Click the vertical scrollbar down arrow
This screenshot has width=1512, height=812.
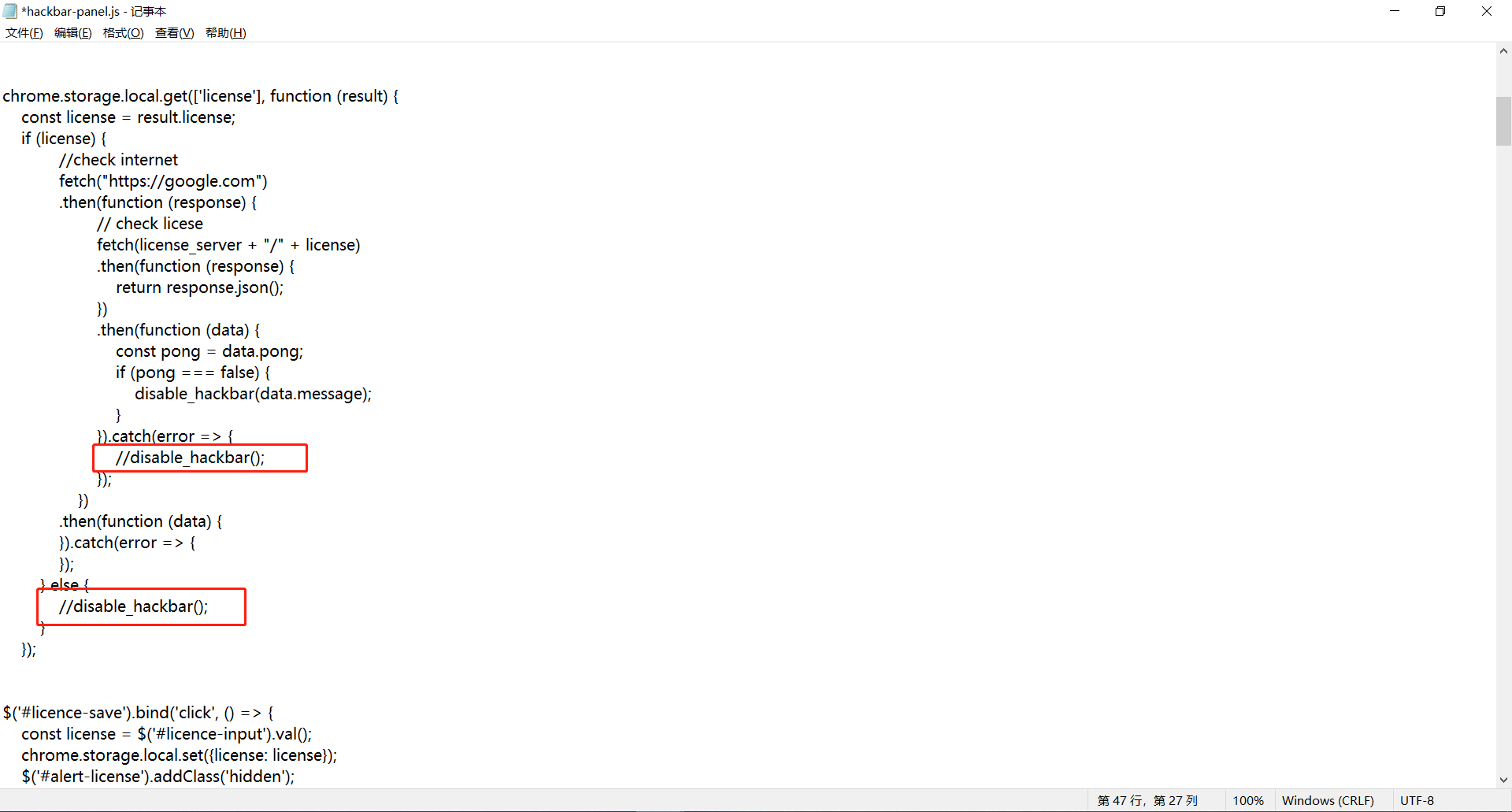click(x=1503, y=780)
